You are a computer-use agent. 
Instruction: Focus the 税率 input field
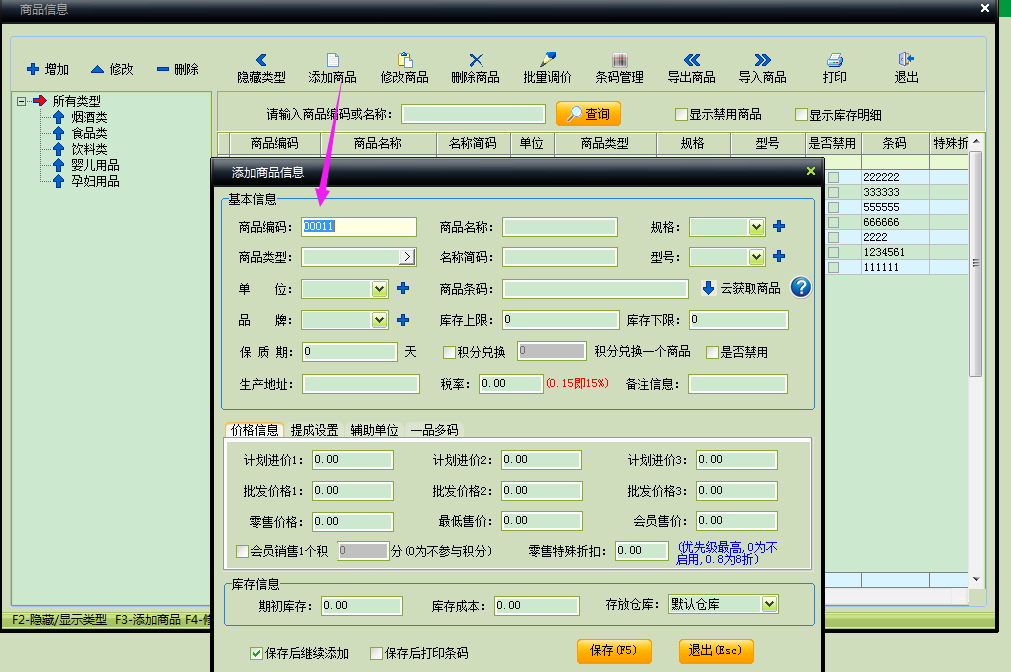(x=511, y=384)
